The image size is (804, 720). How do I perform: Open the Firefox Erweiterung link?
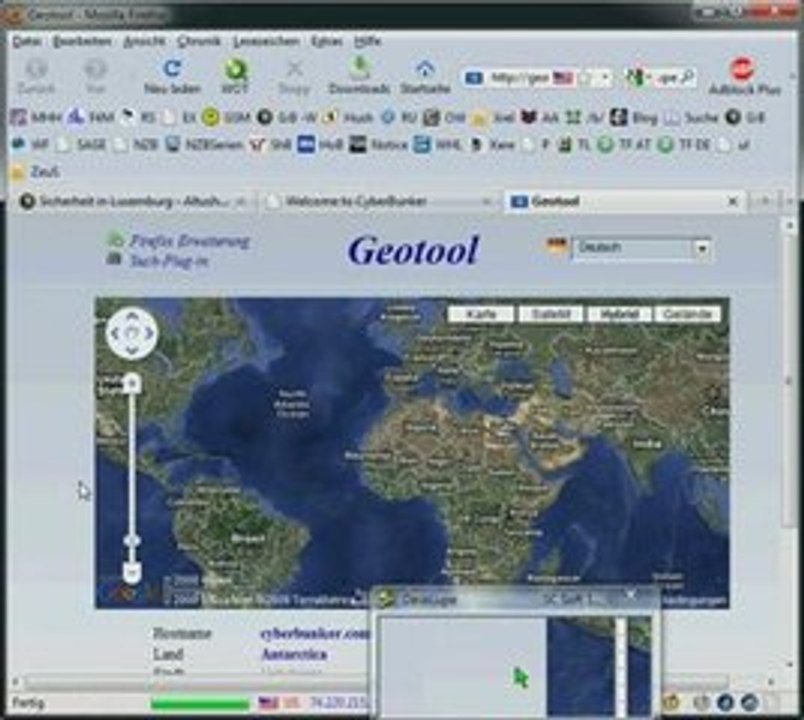click(x=189, y=241)
